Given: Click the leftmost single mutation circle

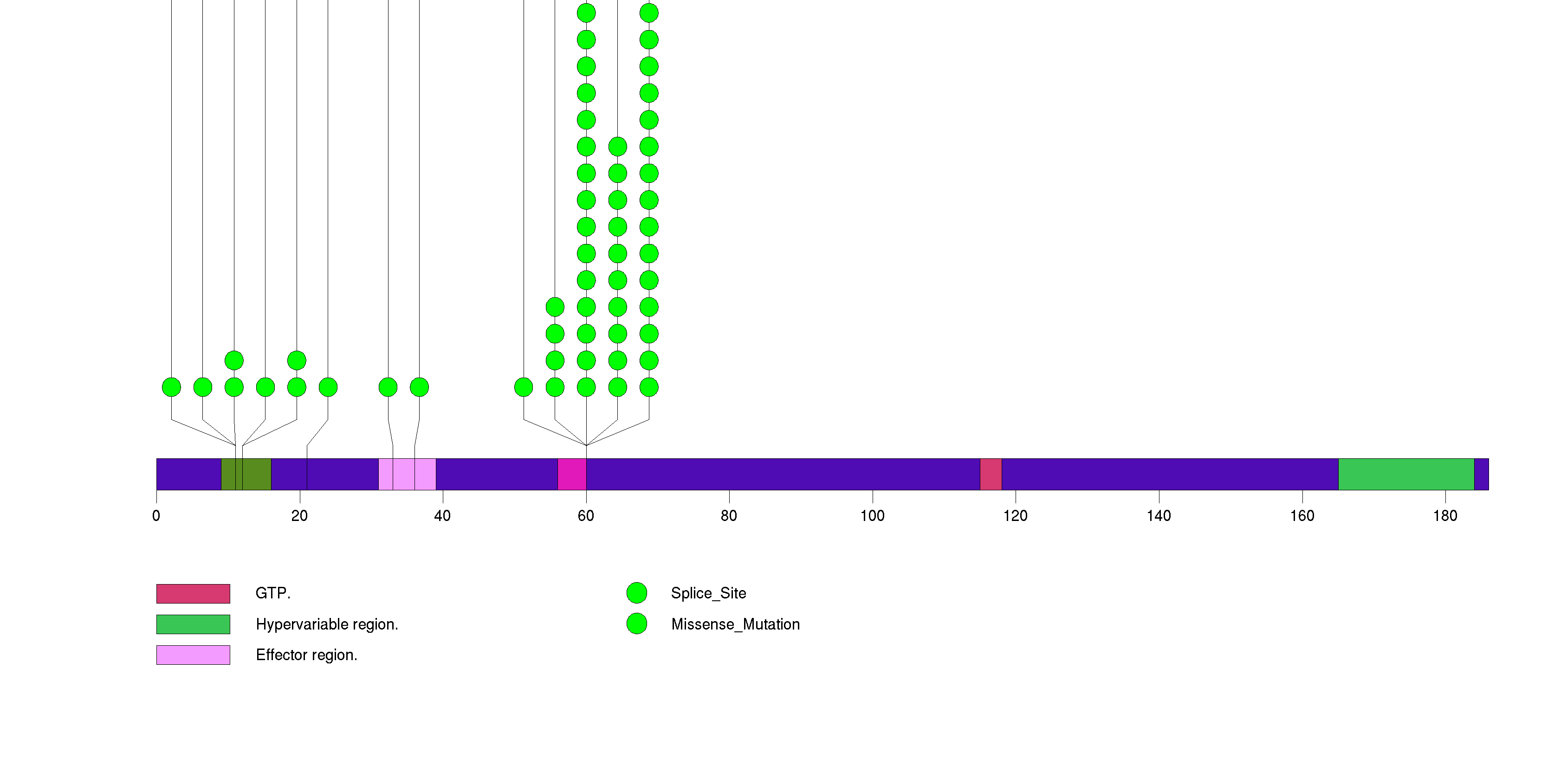Looking at the screenshot, I should pos(172,387).
